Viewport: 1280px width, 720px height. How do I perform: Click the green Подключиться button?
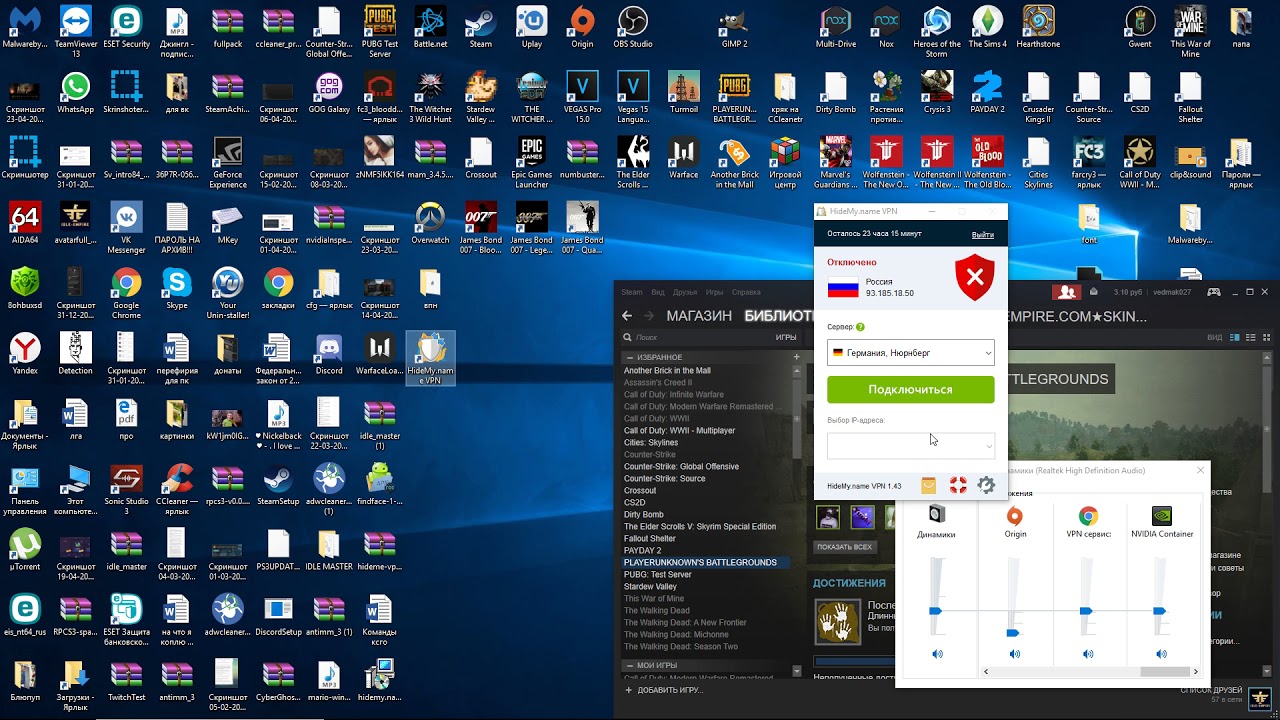pyautogui.click(x=911, y=389)
